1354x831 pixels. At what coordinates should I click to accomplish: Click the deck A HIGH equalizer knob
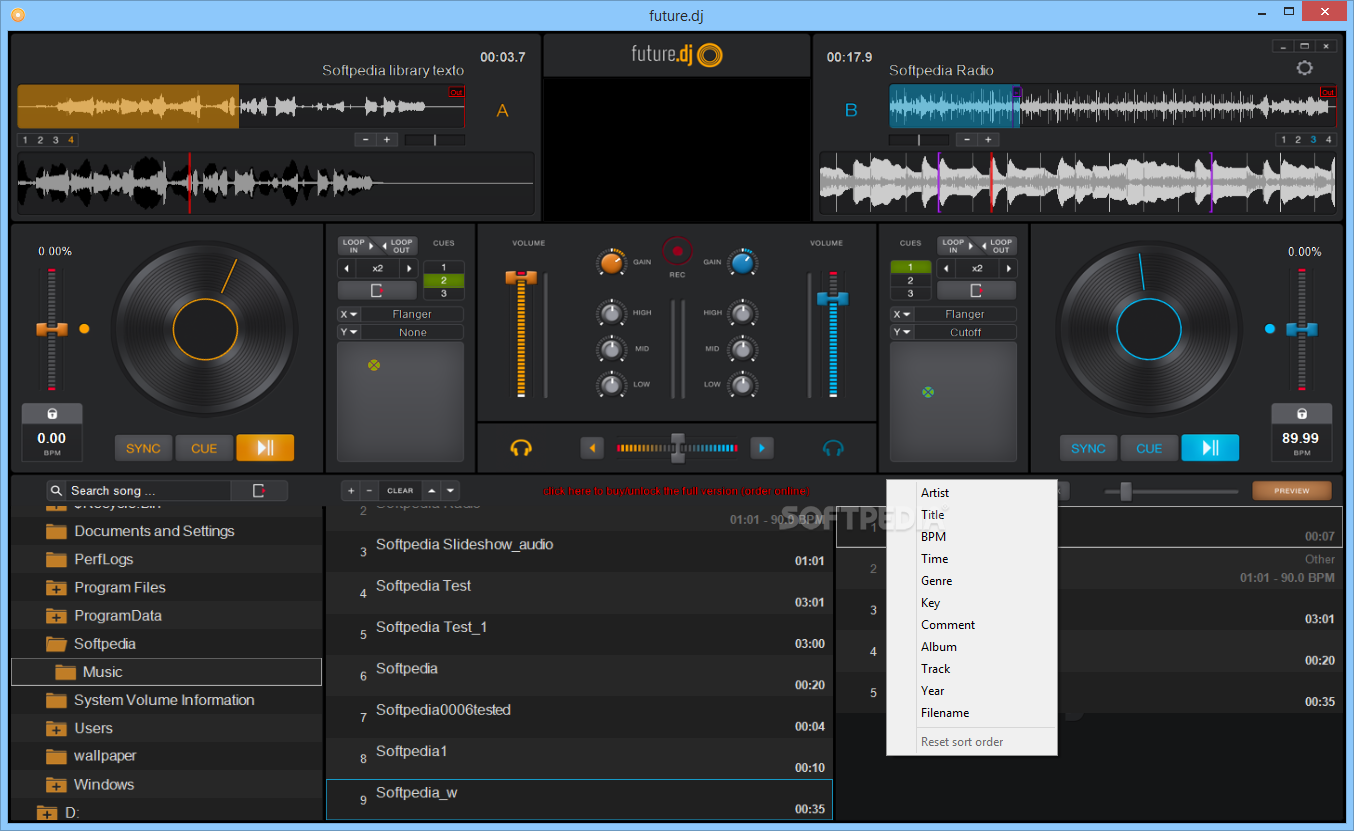point(612,313)
